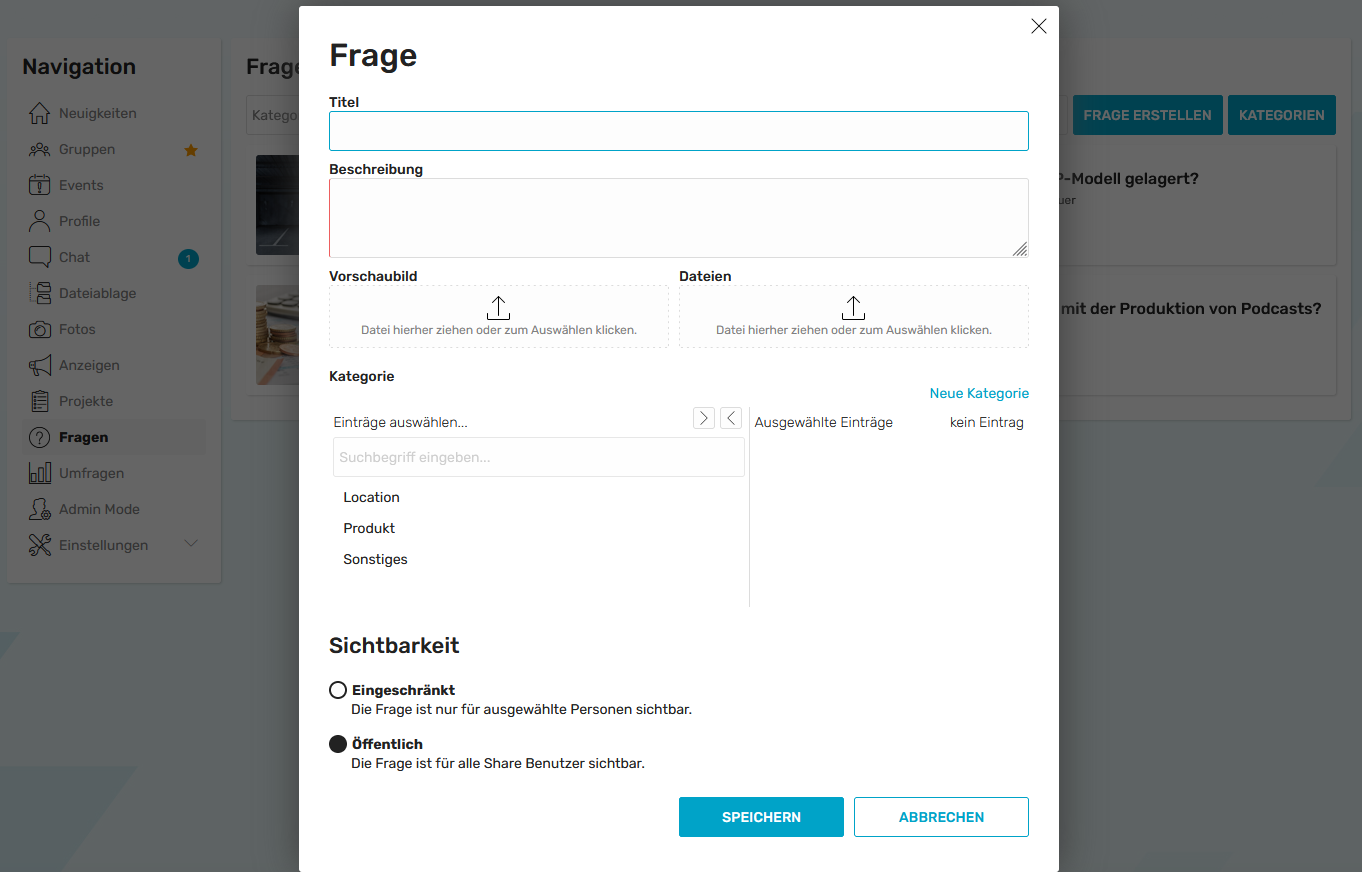Open Gruppen via its people icon
This screenshot has height=872, width=1362.
point(39,149)
